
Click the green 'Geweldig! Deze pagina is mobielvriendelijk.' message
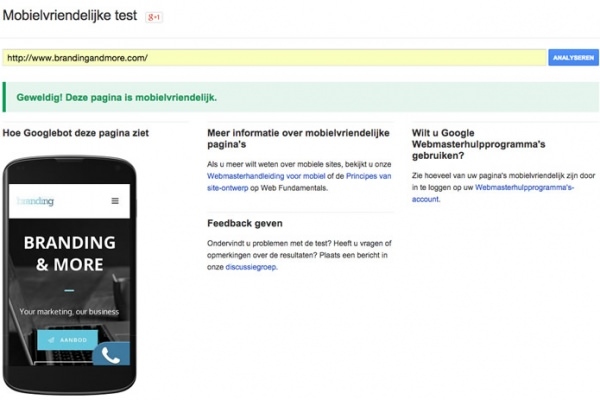click(x=117, y=97)
